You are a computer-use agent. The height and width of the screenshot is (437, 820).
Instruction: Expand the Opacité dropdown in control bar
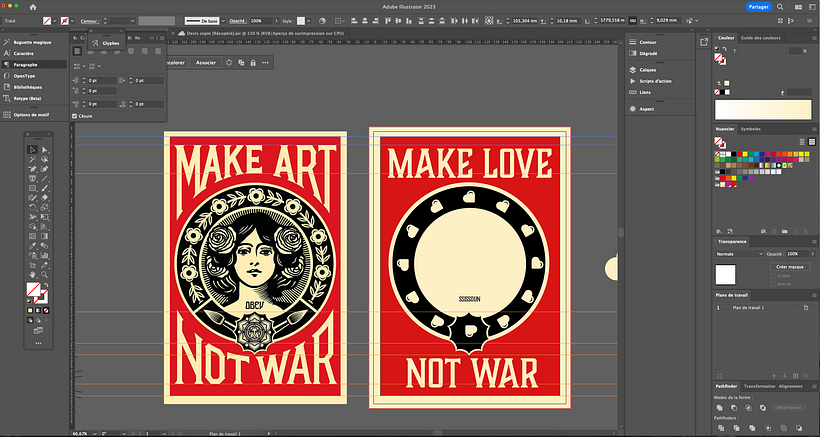[275, 20]
